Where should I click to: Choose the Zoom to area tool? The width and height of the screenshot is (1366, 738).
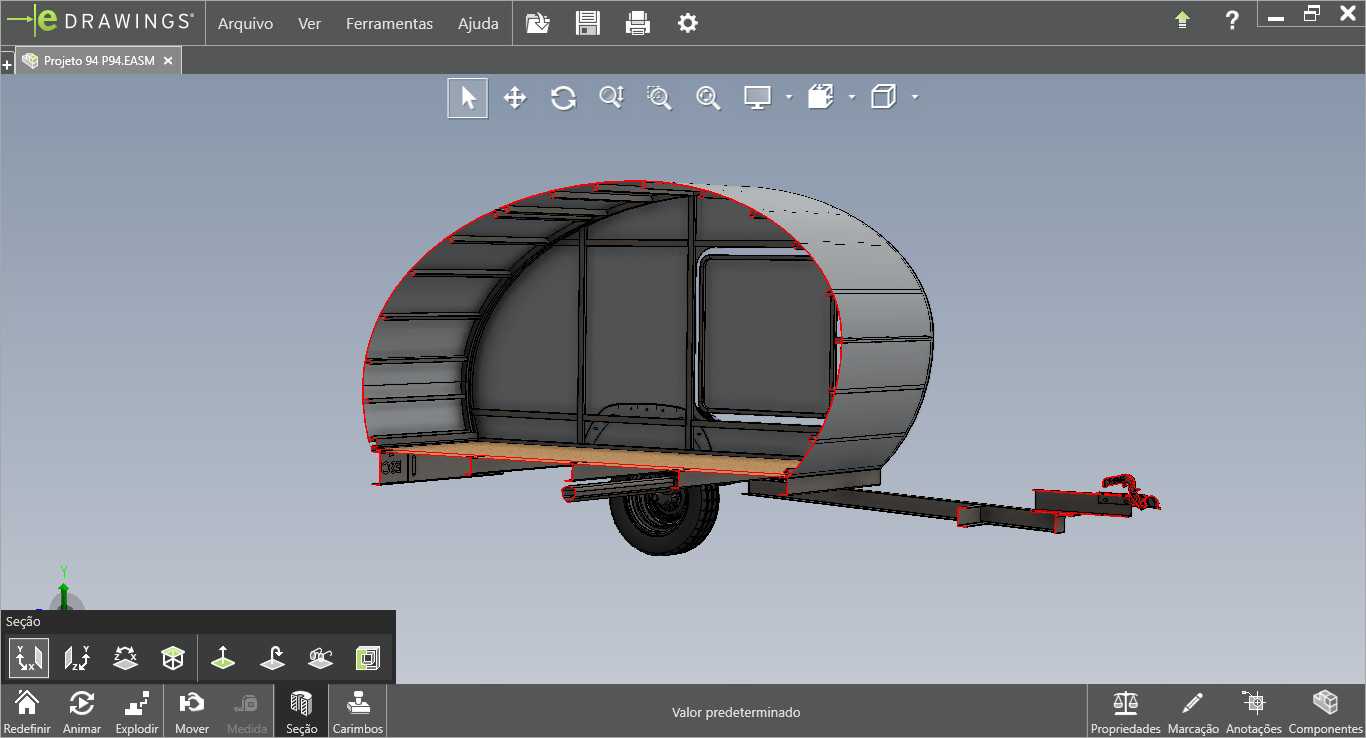click(659, 97)
